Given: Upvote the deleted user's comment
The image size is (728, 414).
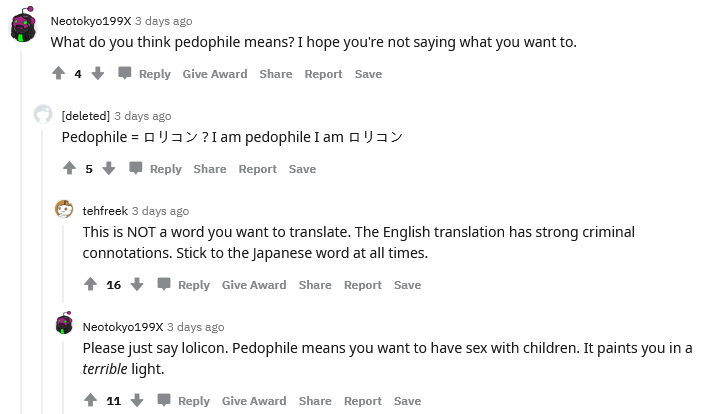Looking at the screenshot, I should [70, 168].
